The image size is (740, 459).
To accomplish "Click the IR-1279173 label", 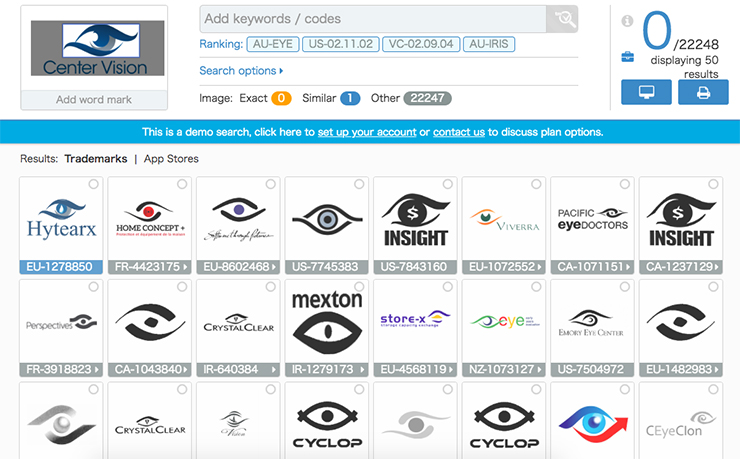I will 327,369.
